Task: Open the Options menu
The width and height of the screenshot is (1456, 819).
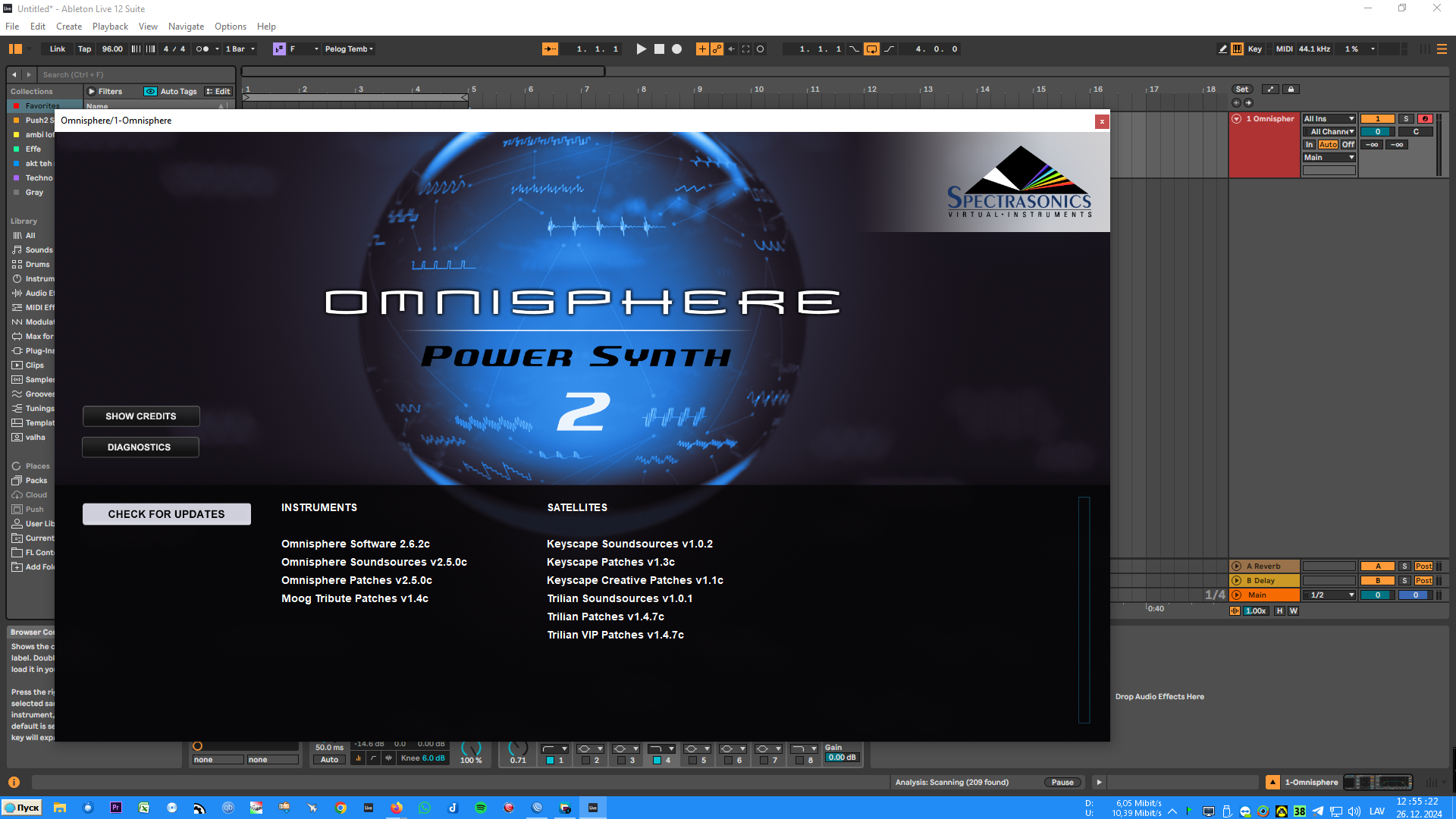Action: tap(231, 27)
